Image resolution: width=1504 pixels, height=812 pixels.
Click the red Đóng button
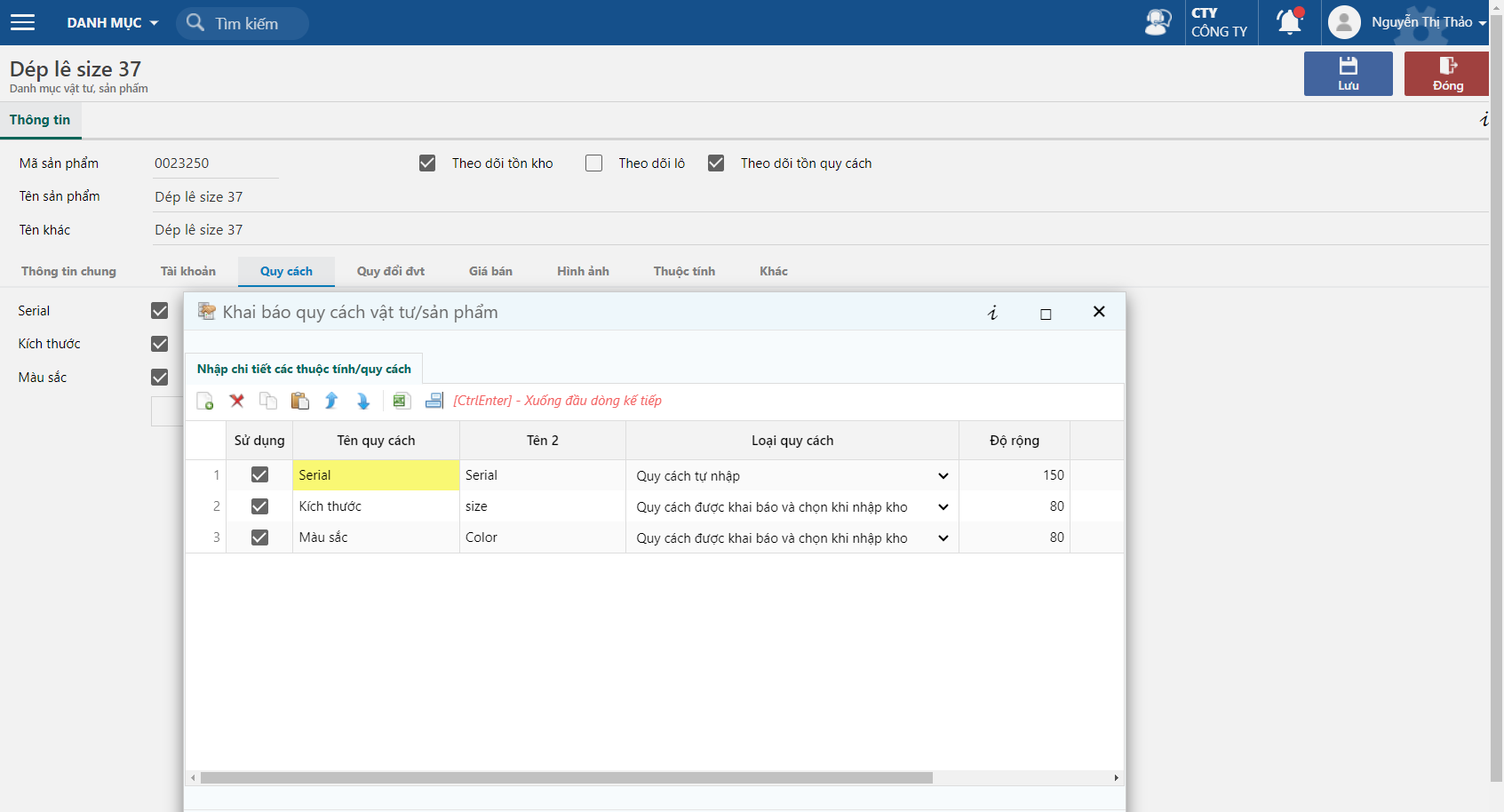(1447, 74)
